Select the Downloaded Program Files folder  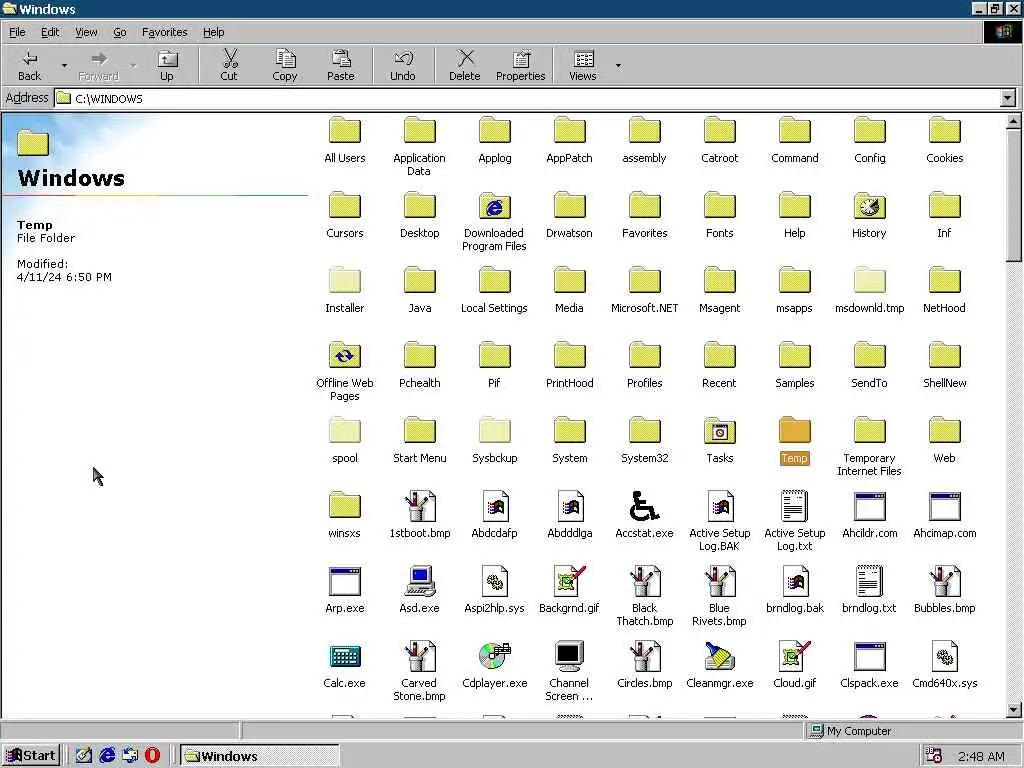(494, 221)
